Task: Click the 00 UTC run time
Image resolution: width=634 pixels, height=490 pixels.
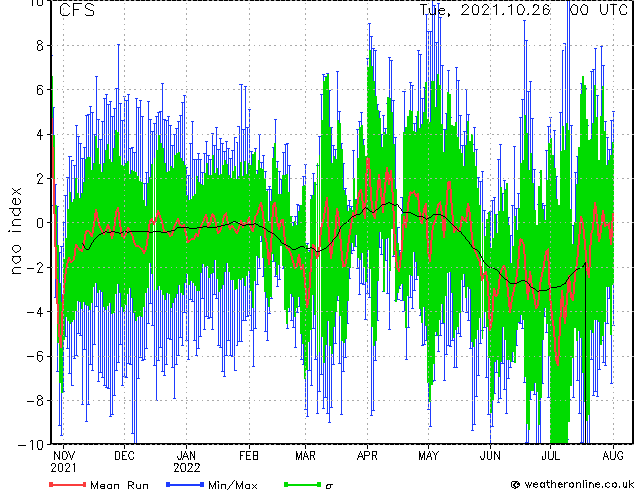Action: point(598,10)
